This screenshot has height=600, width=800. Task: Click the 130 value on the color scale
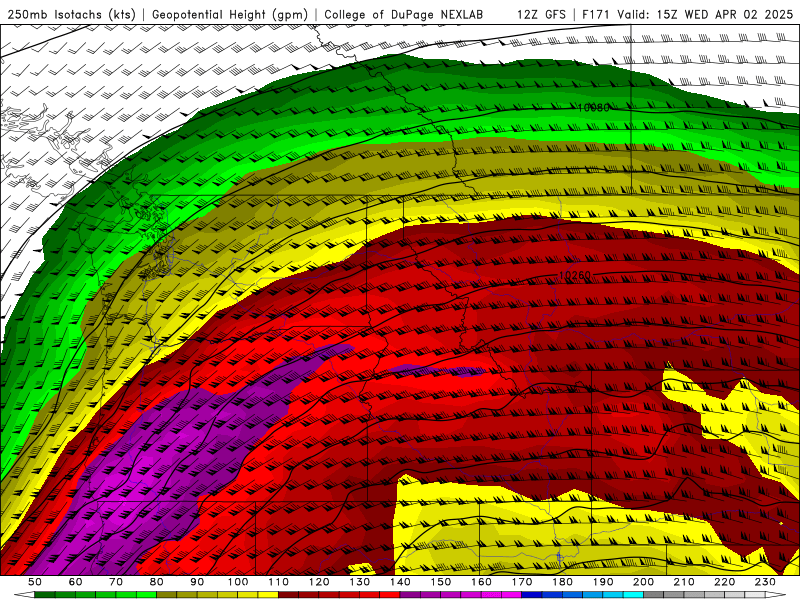(360, 582)
